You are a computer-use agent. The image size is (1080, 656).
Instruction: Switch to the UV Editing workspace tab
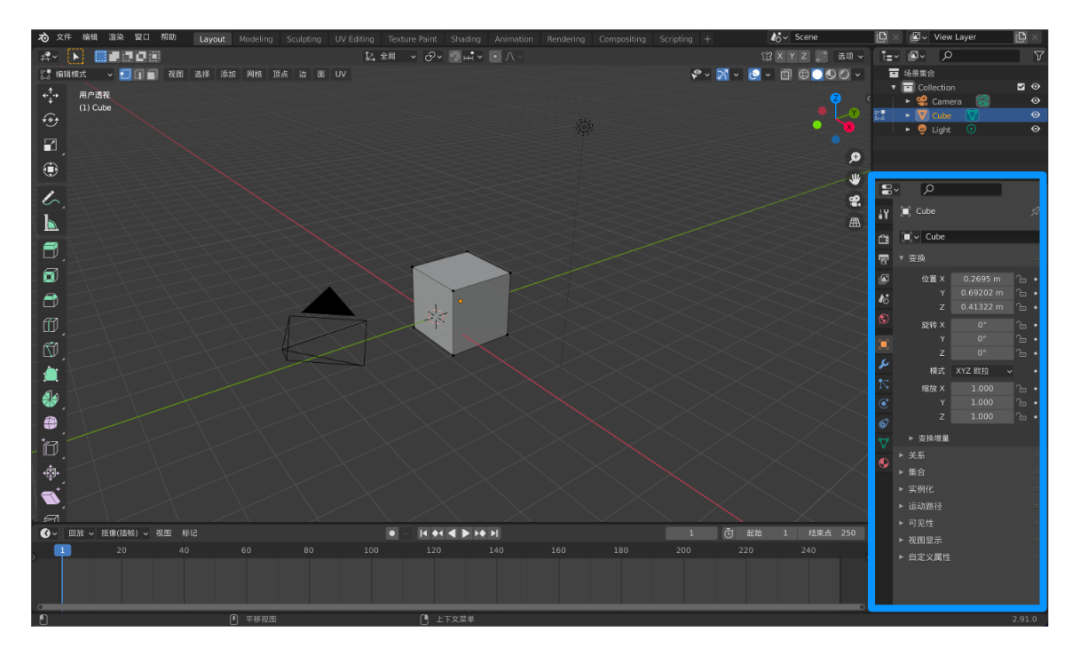tap(354, 39)
